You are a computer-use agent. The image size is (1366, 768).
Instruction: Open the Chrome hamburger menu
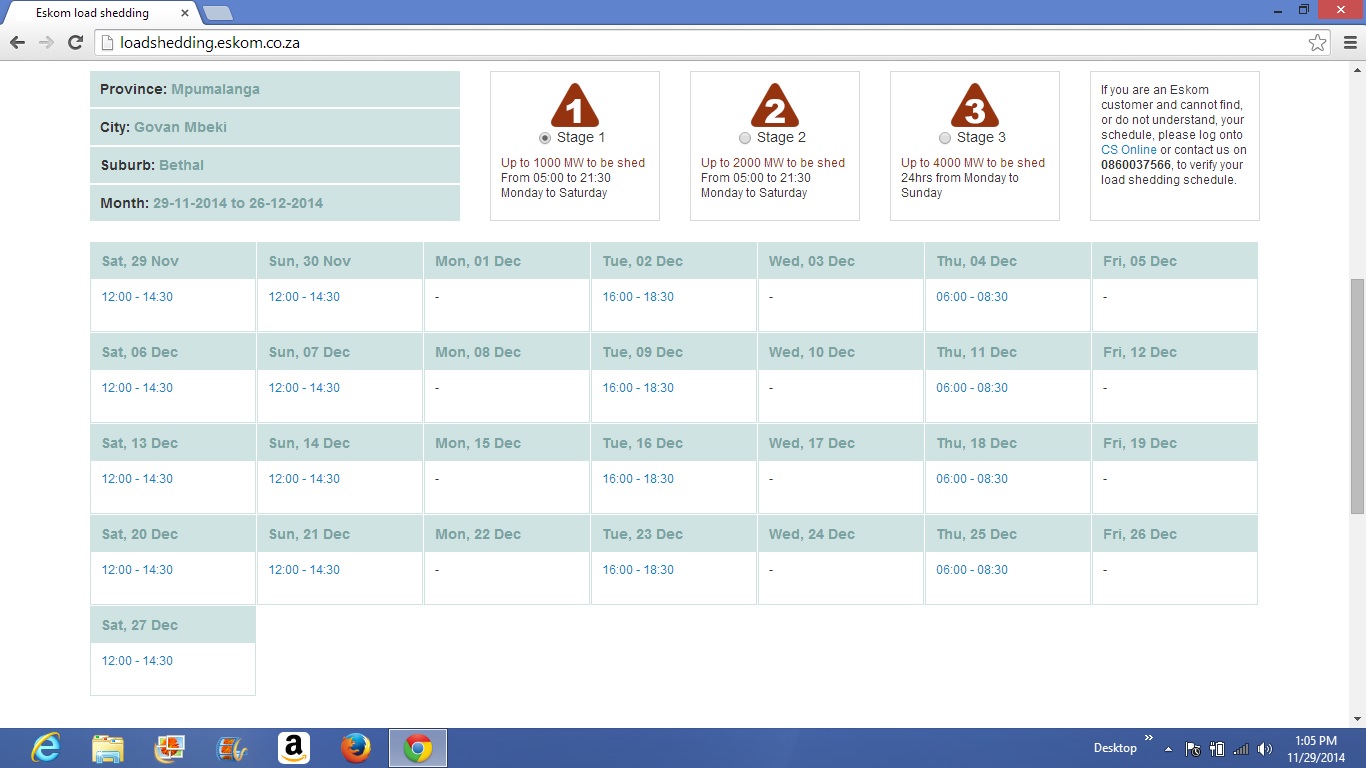1351,43
